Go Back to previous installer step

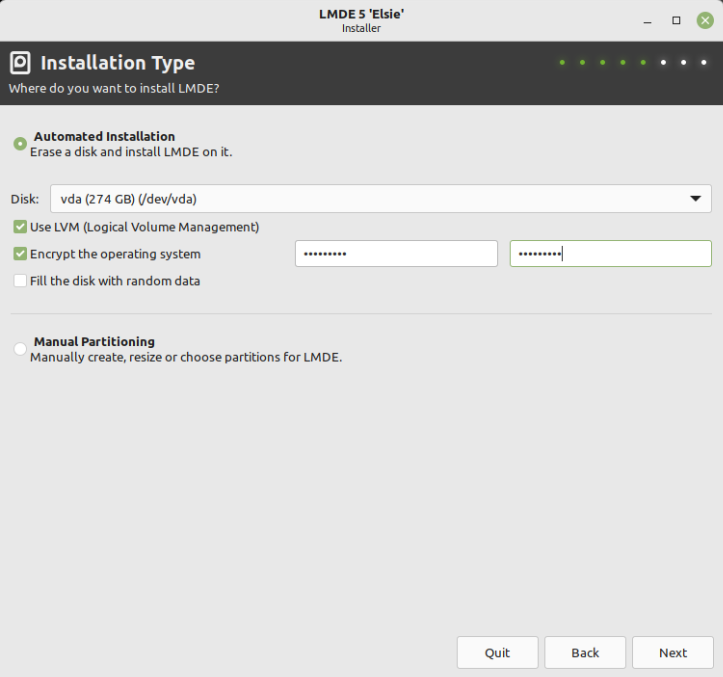coord(585,653)
